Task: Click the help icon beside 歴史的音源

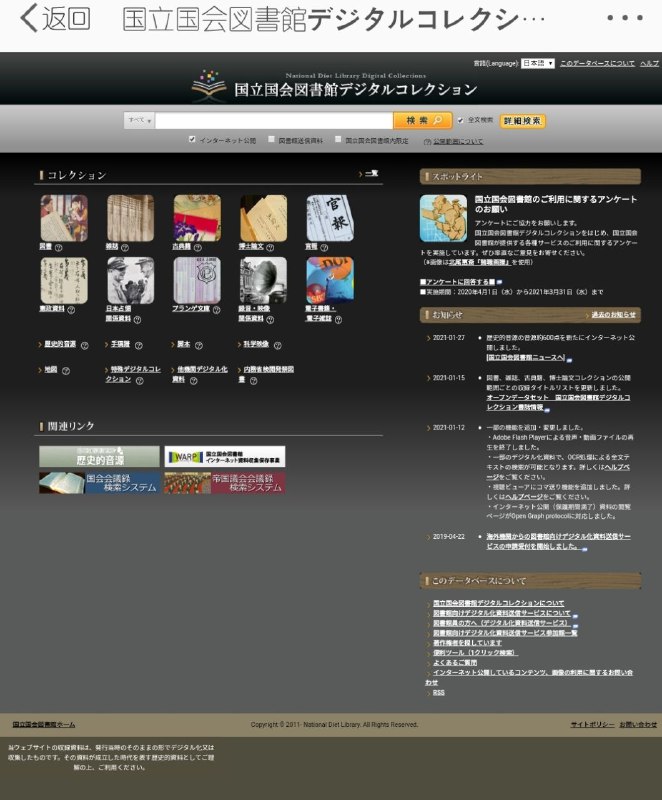Action: tap(85, 345)
